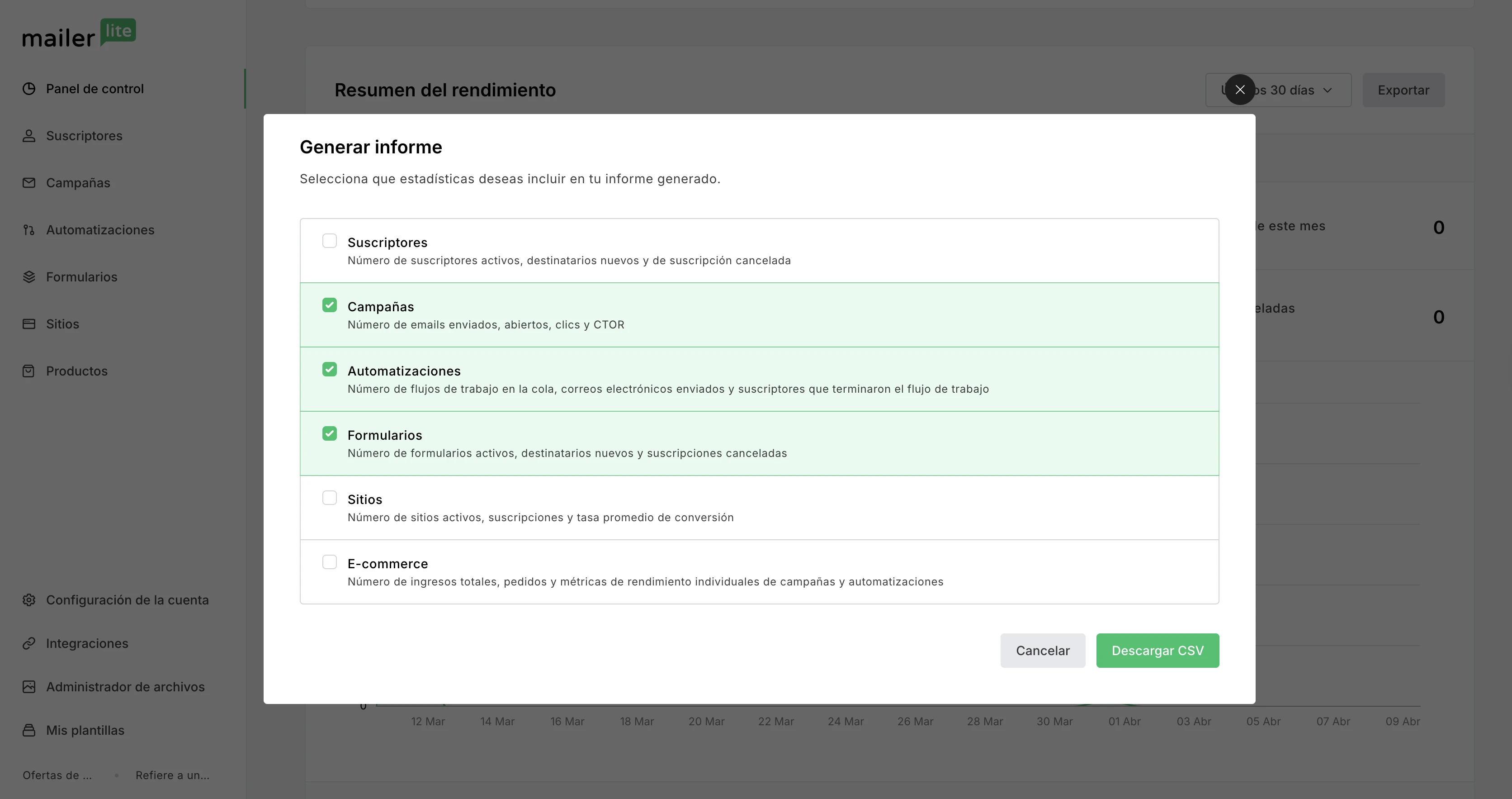
Task: Uncheck the Campañas statistics checkbox
Action: (329, 305)
